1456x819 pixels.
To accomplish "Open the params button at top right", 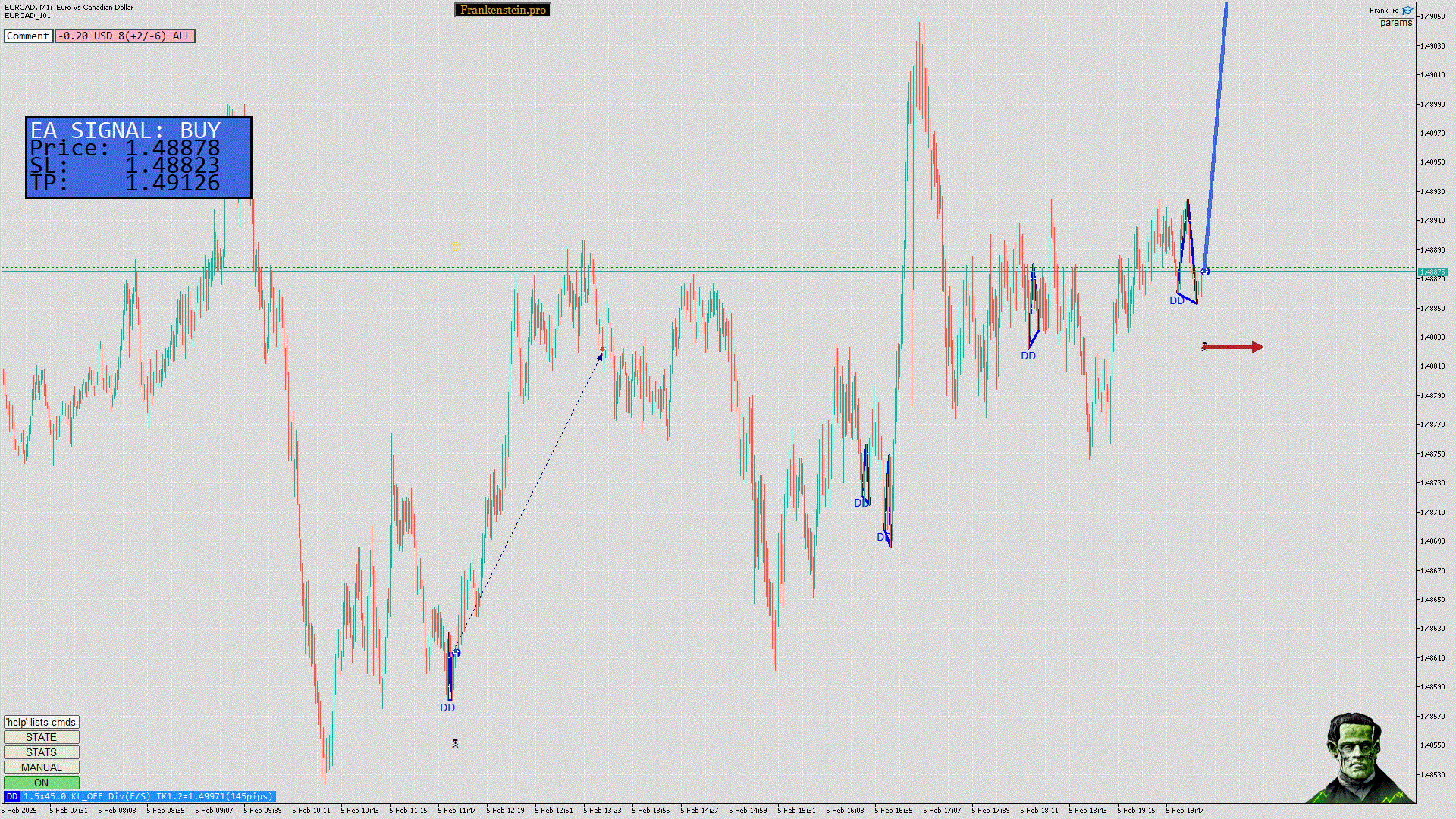I will (1396, 23).
